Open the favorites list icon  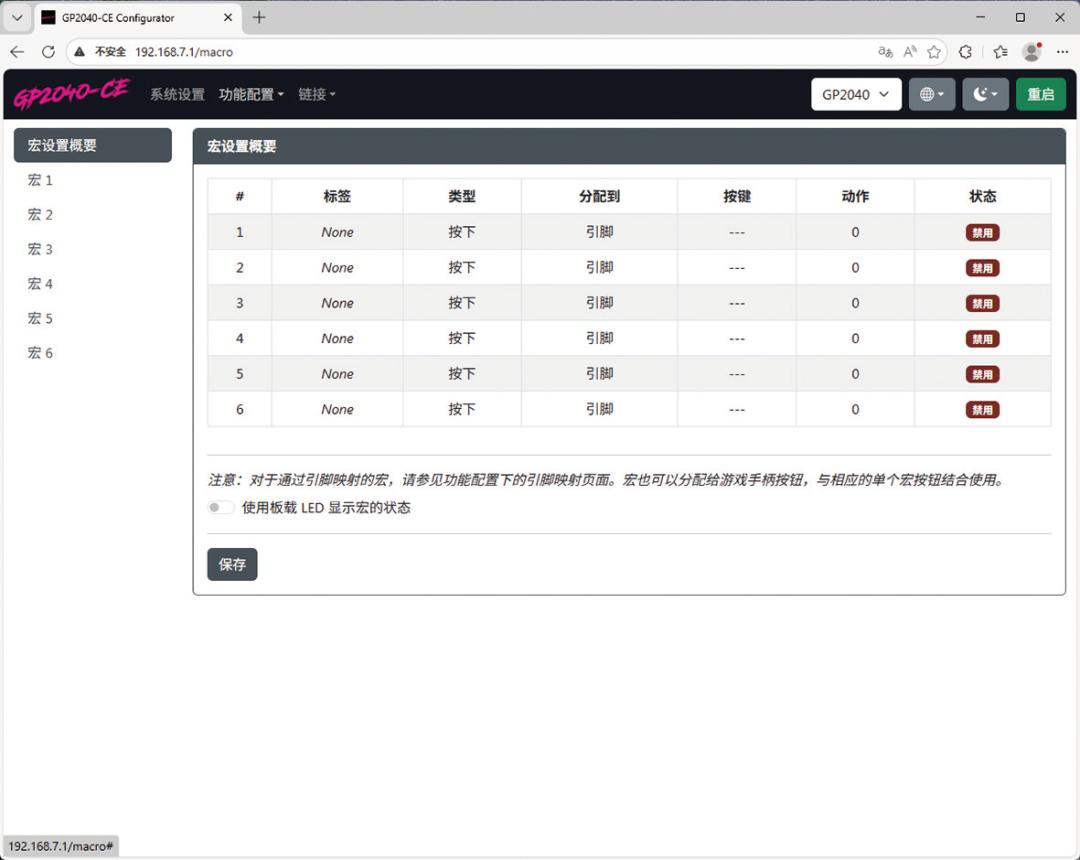[1000, 52]
